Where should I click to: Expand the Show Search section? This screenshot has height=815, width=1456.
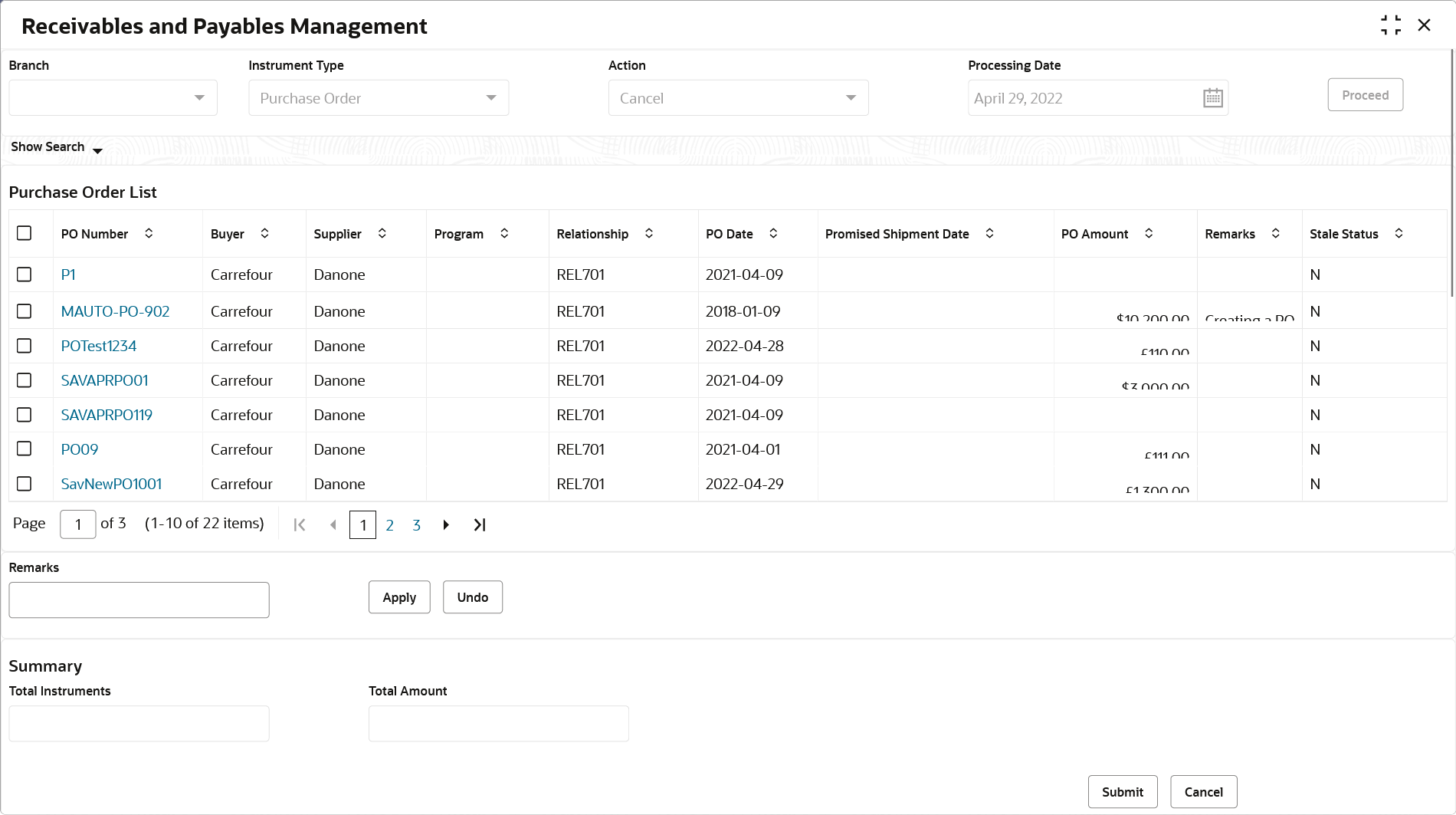pos(57,147)
